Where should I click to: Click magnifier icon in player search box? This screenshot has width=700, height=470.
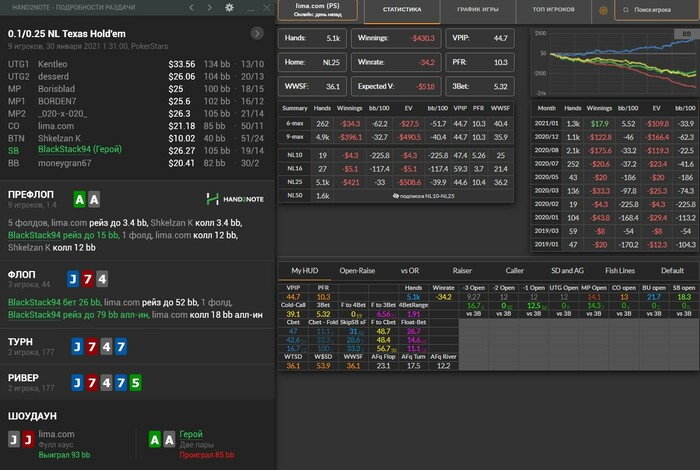[626, 10]
